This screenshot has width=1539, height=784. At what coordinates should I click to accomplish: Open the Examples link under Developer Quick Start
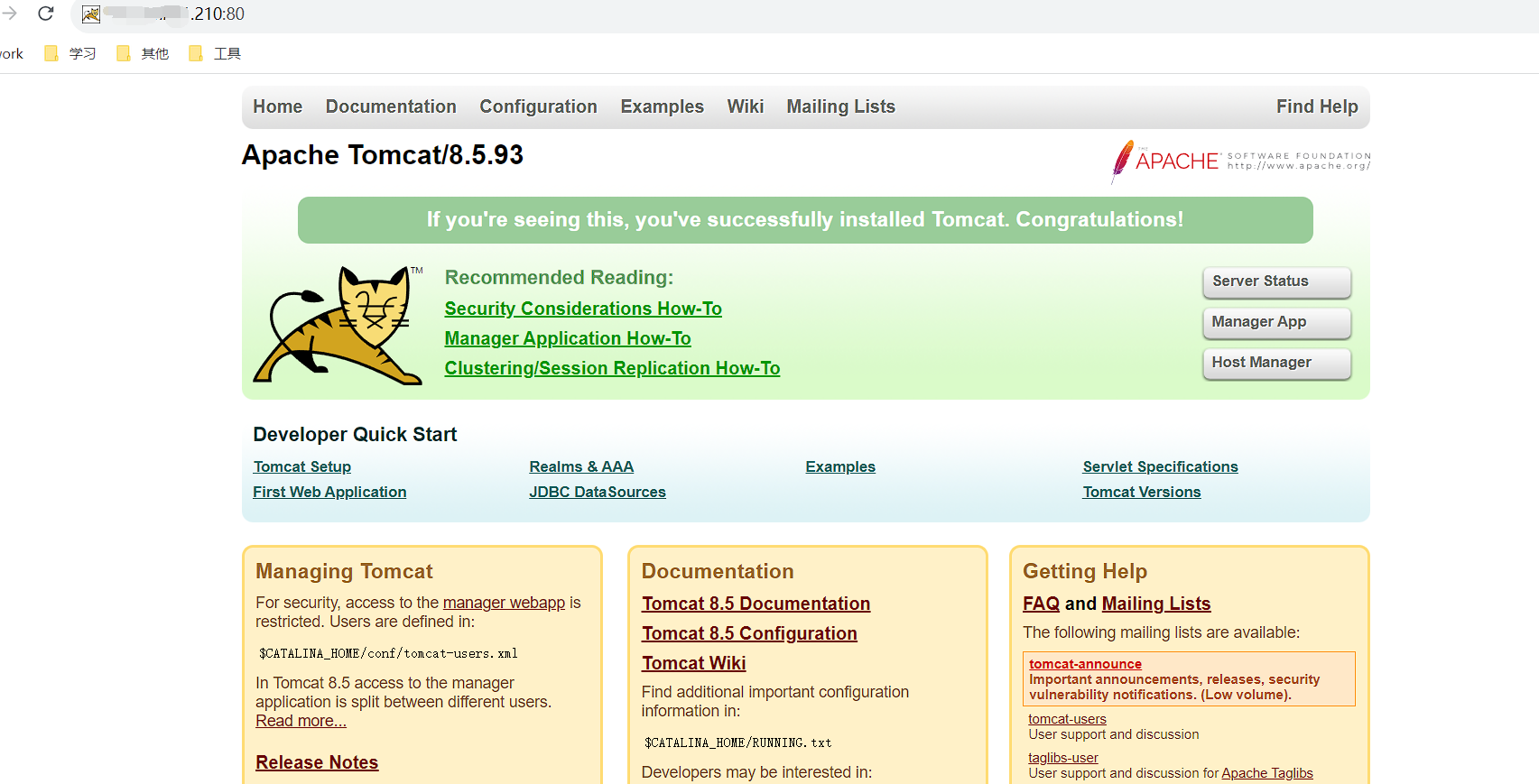[840, 466]
